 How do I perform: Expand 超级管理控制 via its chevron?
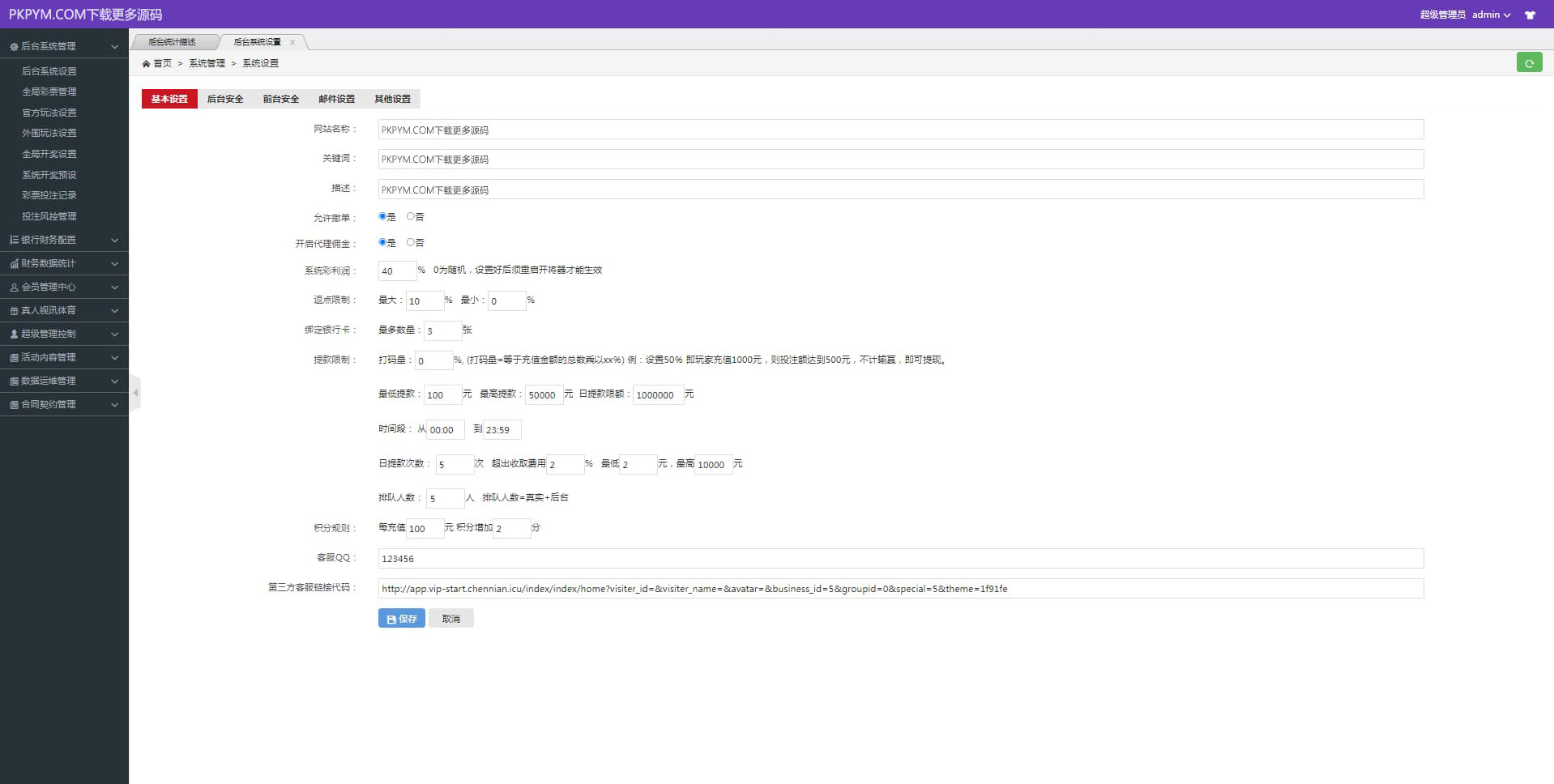click(x=114, y=334)
